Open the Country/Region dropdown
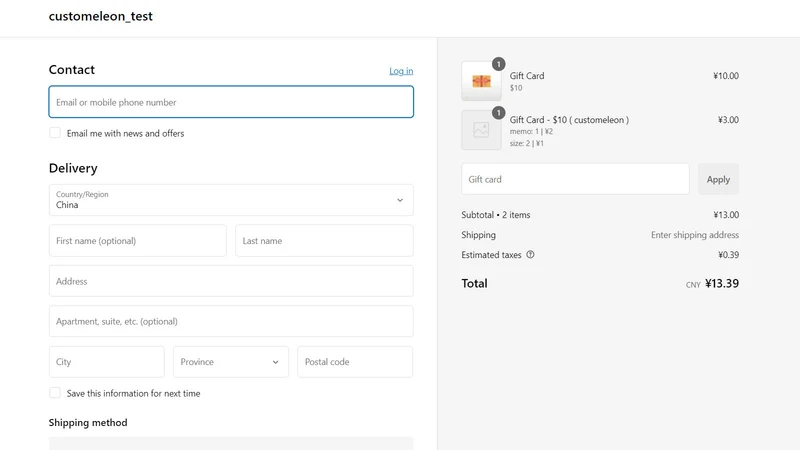 pyautogui.click(x=231, y=200)
